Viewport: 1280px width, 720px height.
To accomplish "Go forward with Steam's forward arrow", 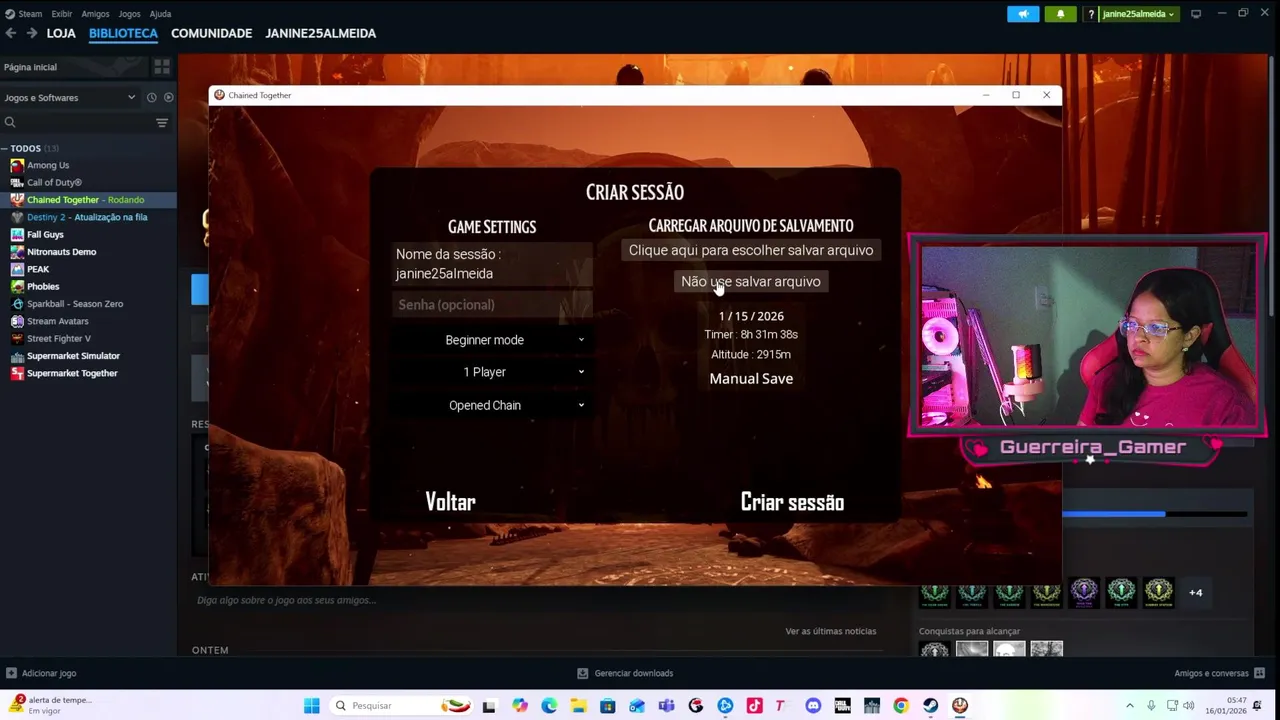I will (x=32, y=33).
